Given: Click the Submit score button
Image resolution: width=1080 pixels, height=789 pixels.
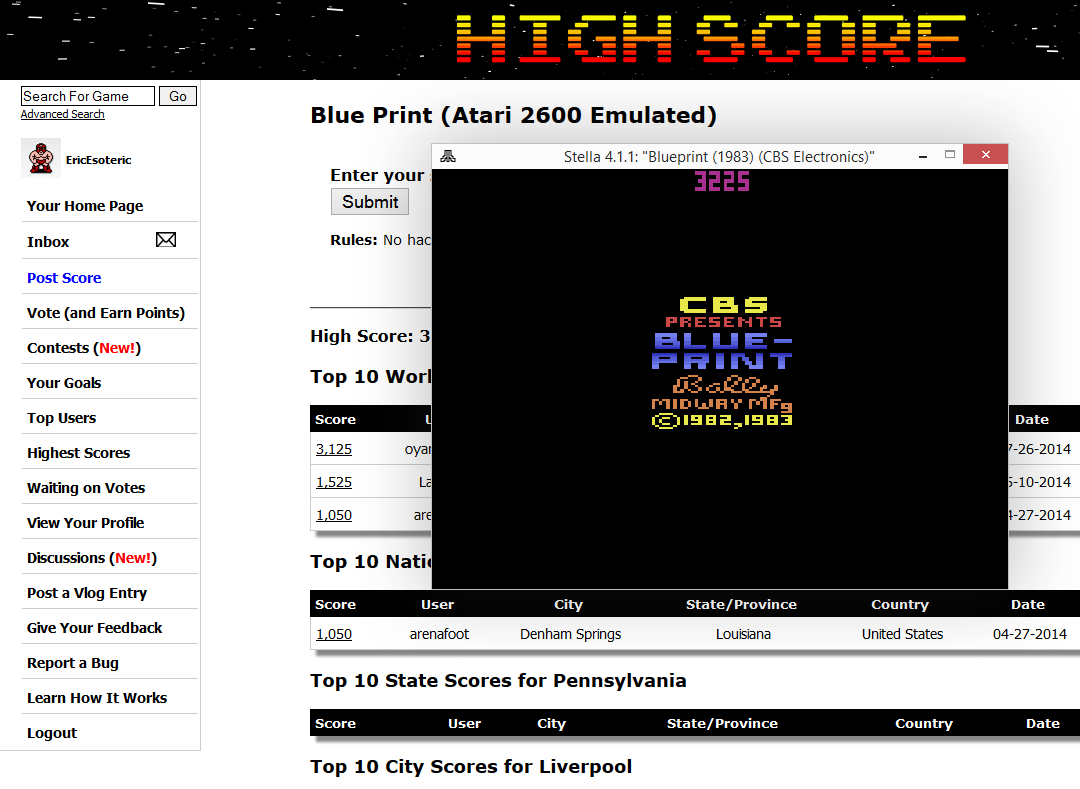Looking at the screenshot, I should (x=370, y=202).
